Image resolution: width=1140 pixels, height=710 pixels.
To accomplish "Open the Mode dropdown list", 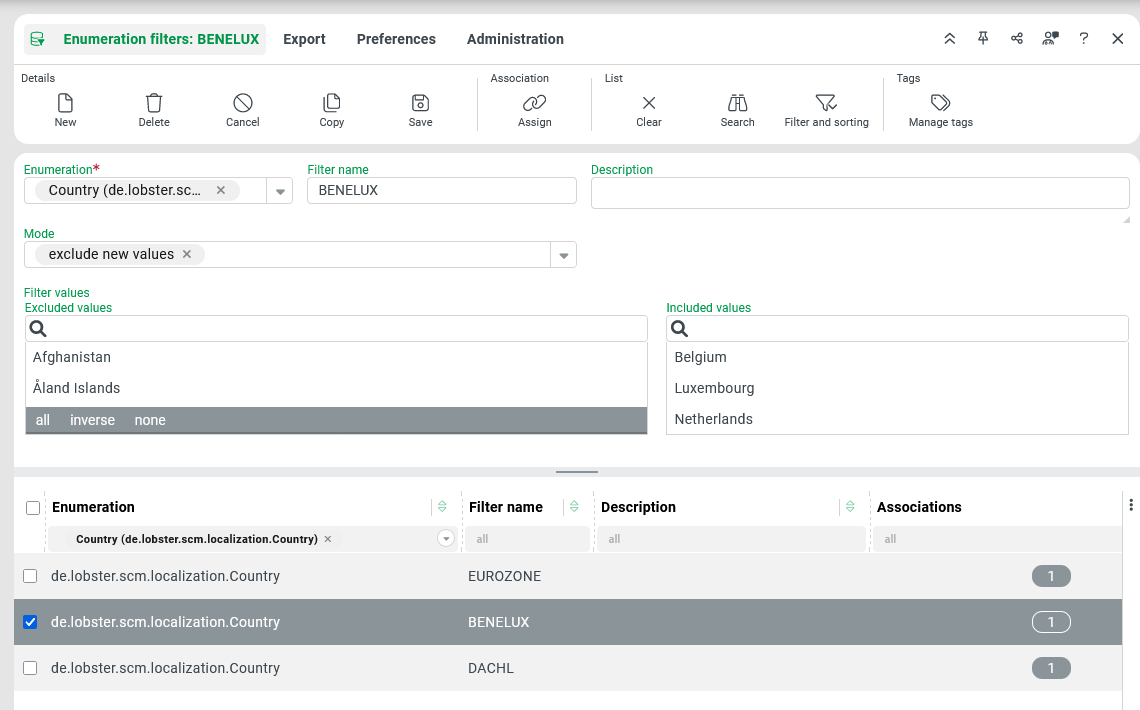I will coord(564,255).
